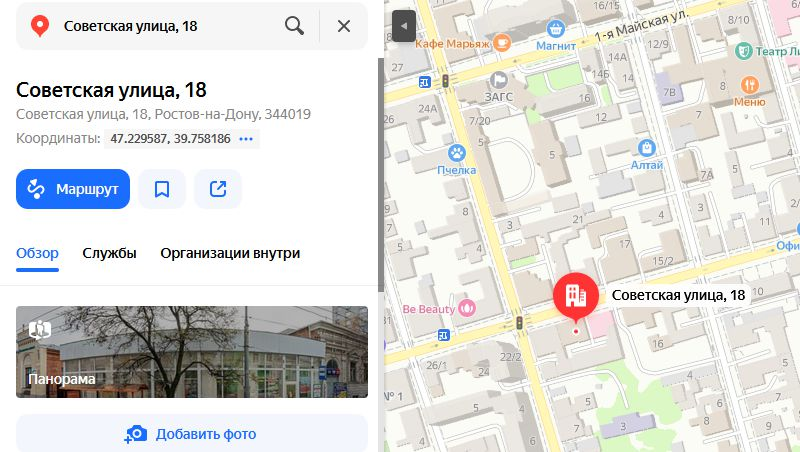The height and width of the screenshot is (452, 800).
Task: Click the Пчелка pet shop icon
Action: pos(457,153)
